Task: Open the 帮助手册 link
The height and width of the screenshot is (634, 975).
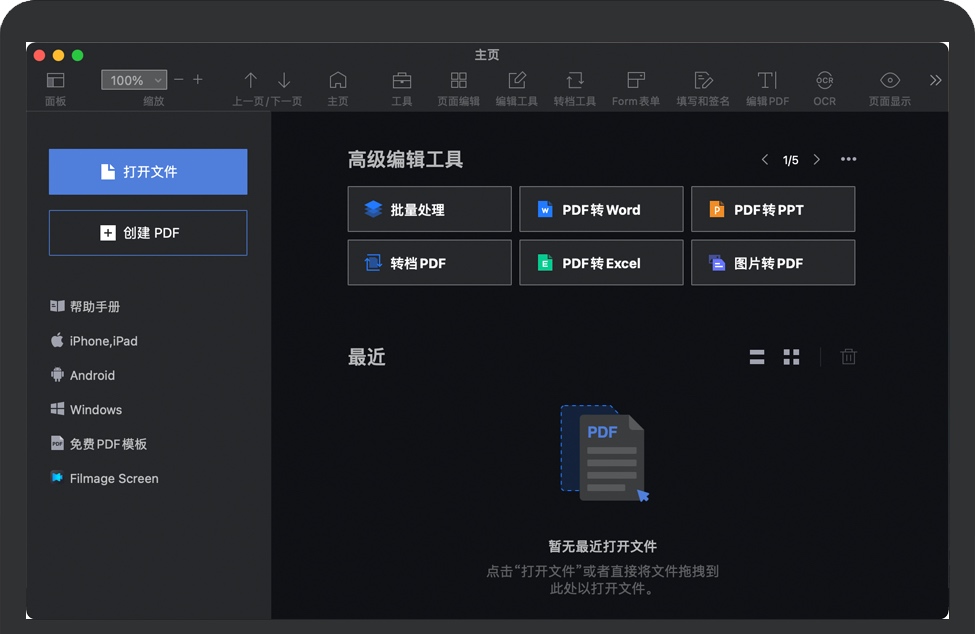Action: 85,306
